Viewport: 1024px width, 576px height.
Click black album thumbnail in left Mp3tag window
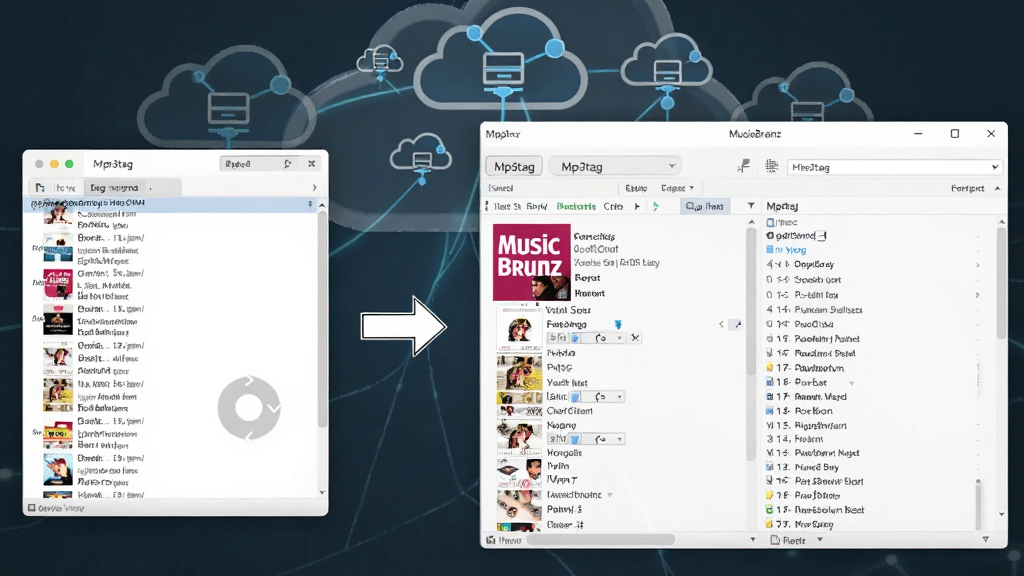point(57,320)
